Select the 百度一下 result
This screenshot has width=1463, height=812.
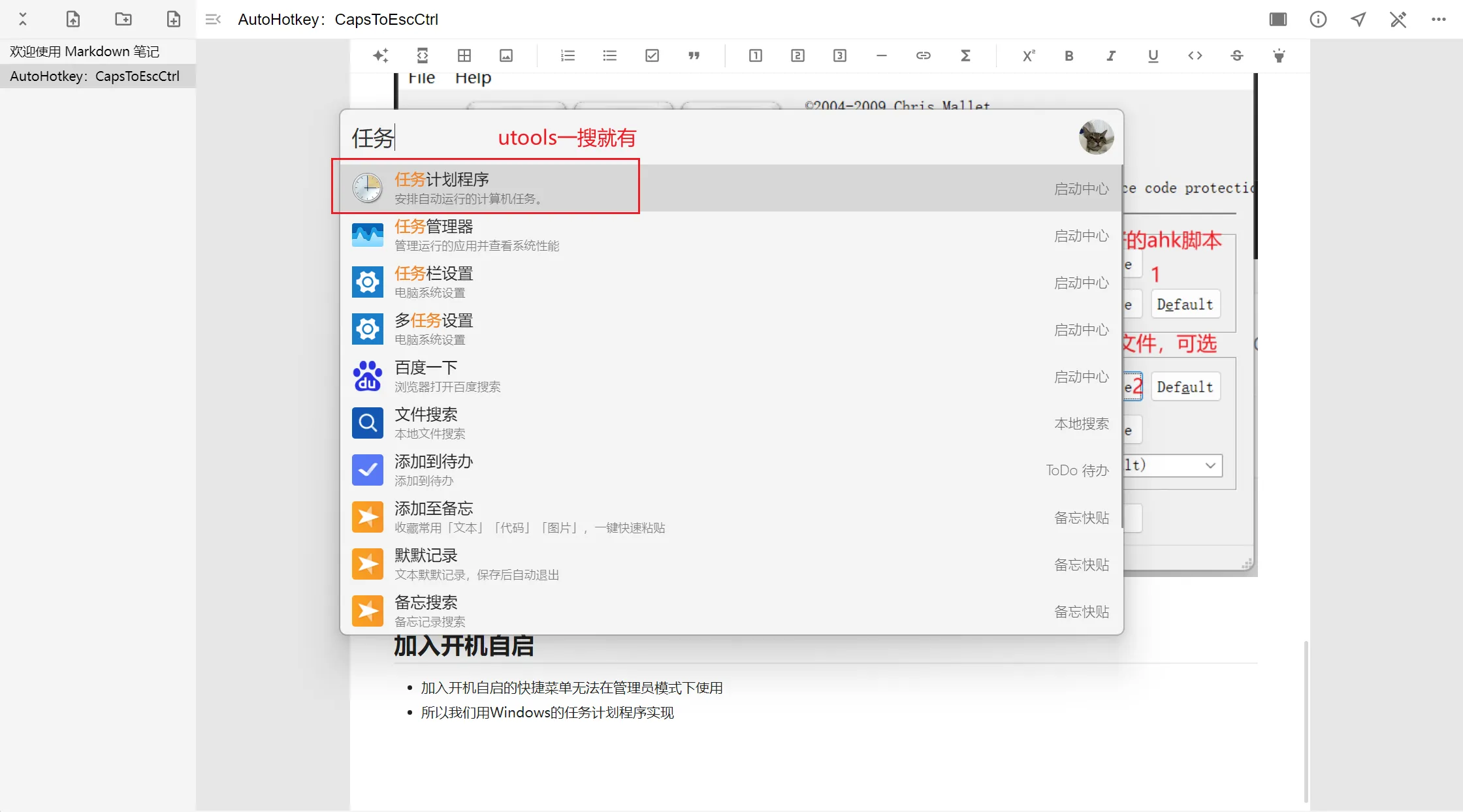(731, 376)
